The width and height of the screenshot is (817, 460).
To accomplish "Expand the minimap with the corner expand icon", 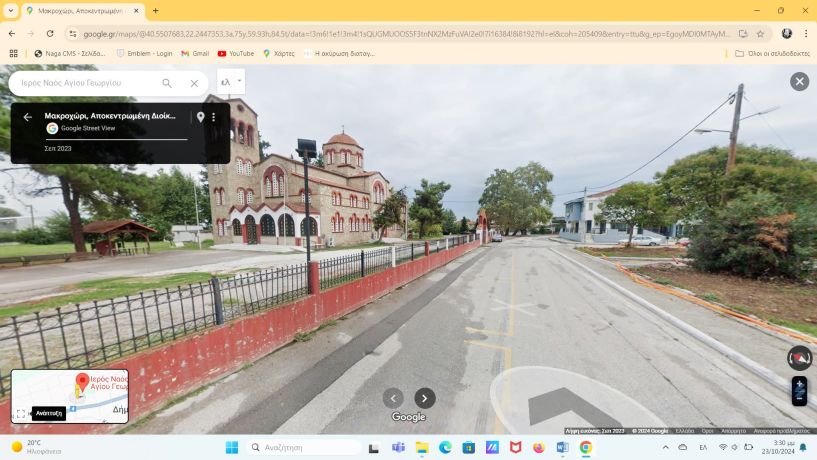I will point(20,413).
